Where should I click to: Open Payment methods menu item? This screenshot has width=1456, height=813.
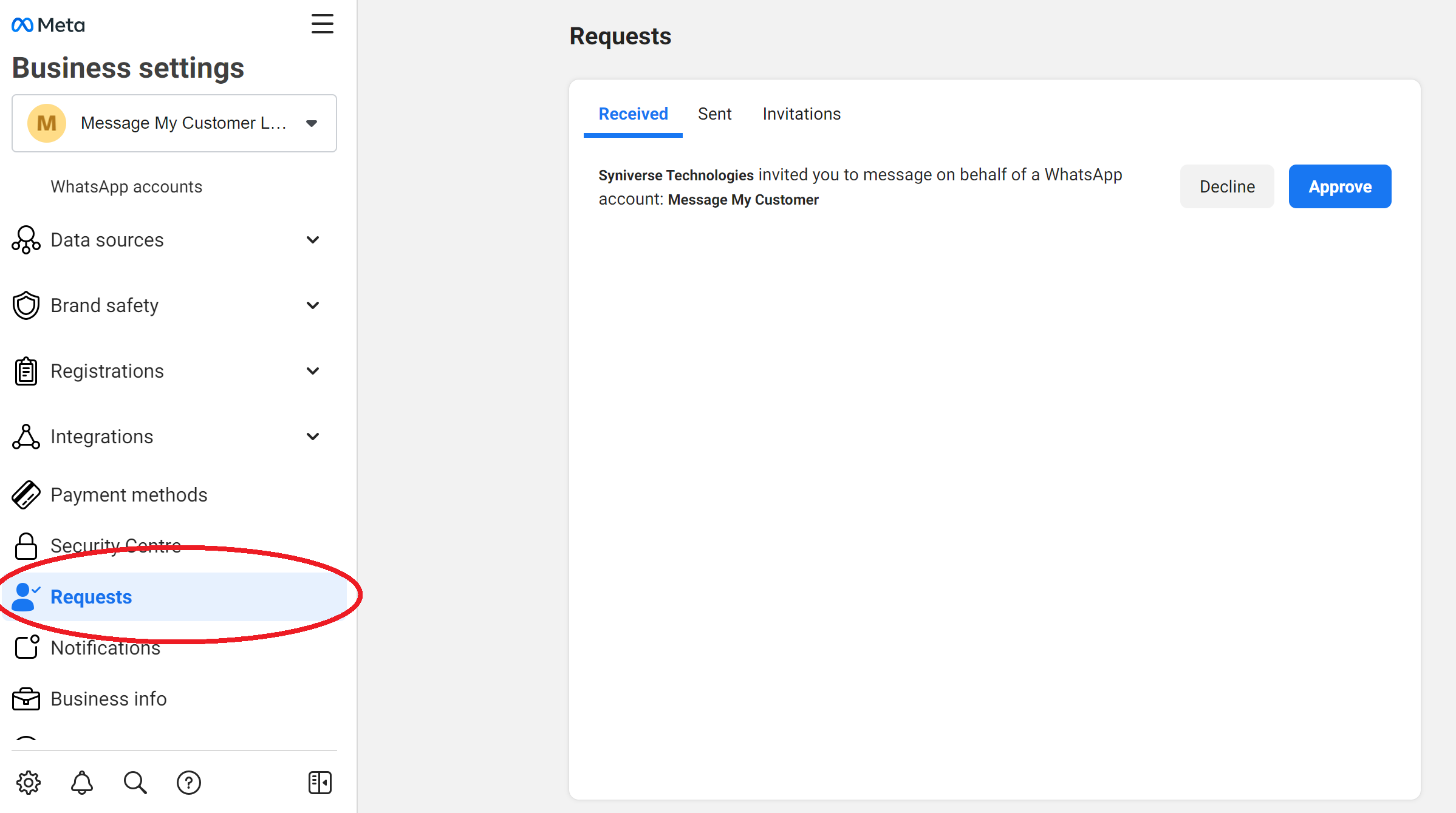(174, 495)
